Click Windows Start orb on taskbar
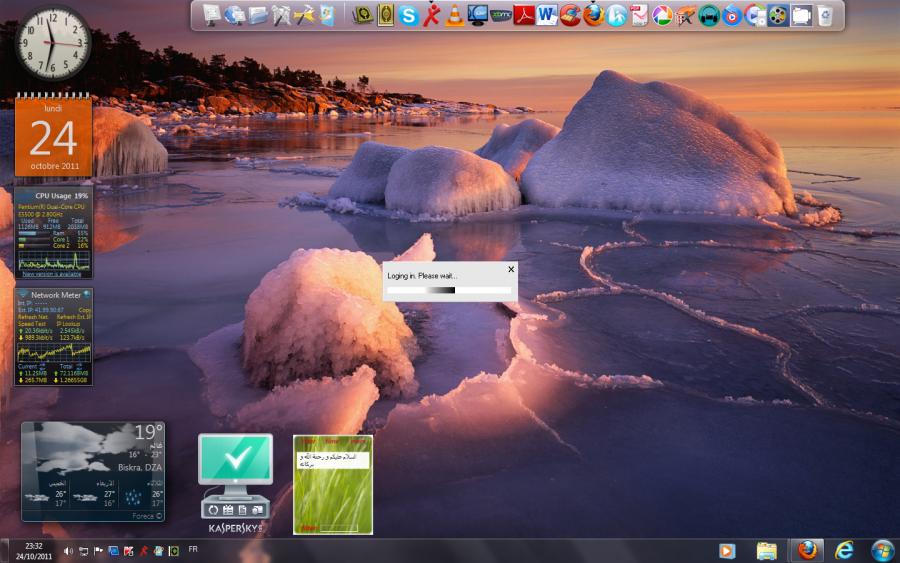Image resolution: width=900 pixels, height=563 pixels. (x=882, y=550)
